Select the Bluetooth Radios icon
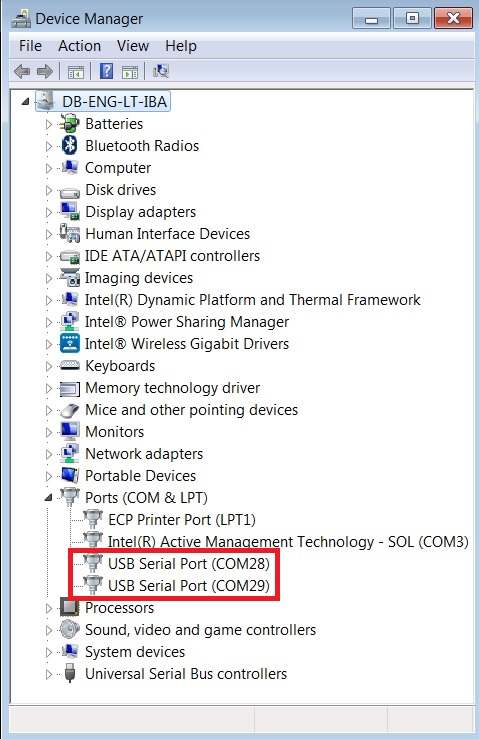 70,145
